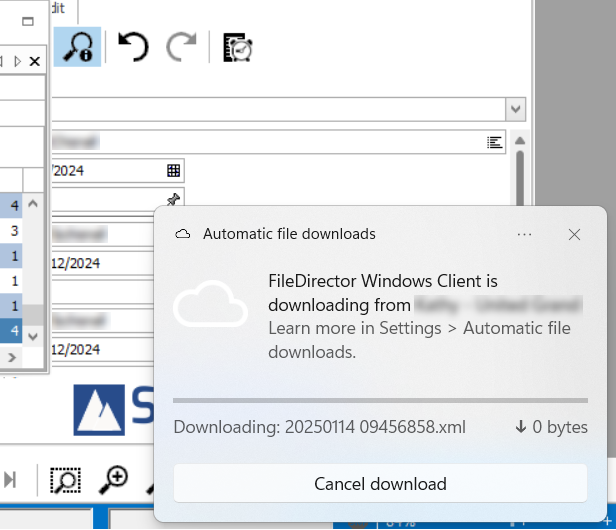
Task: Click list scroll down chevron
Action: point(33,336)
